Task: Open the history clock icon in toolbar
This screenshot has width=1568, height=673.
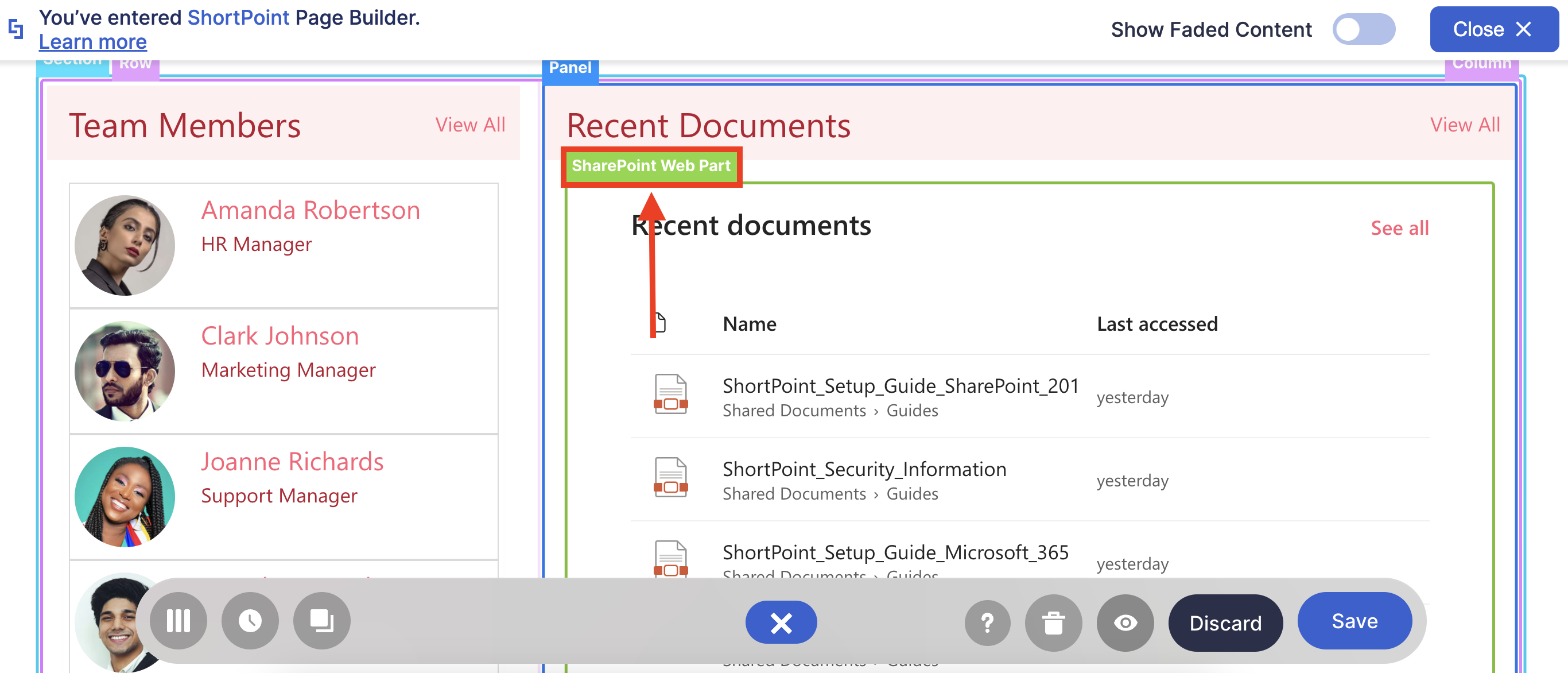Action: 250,621
